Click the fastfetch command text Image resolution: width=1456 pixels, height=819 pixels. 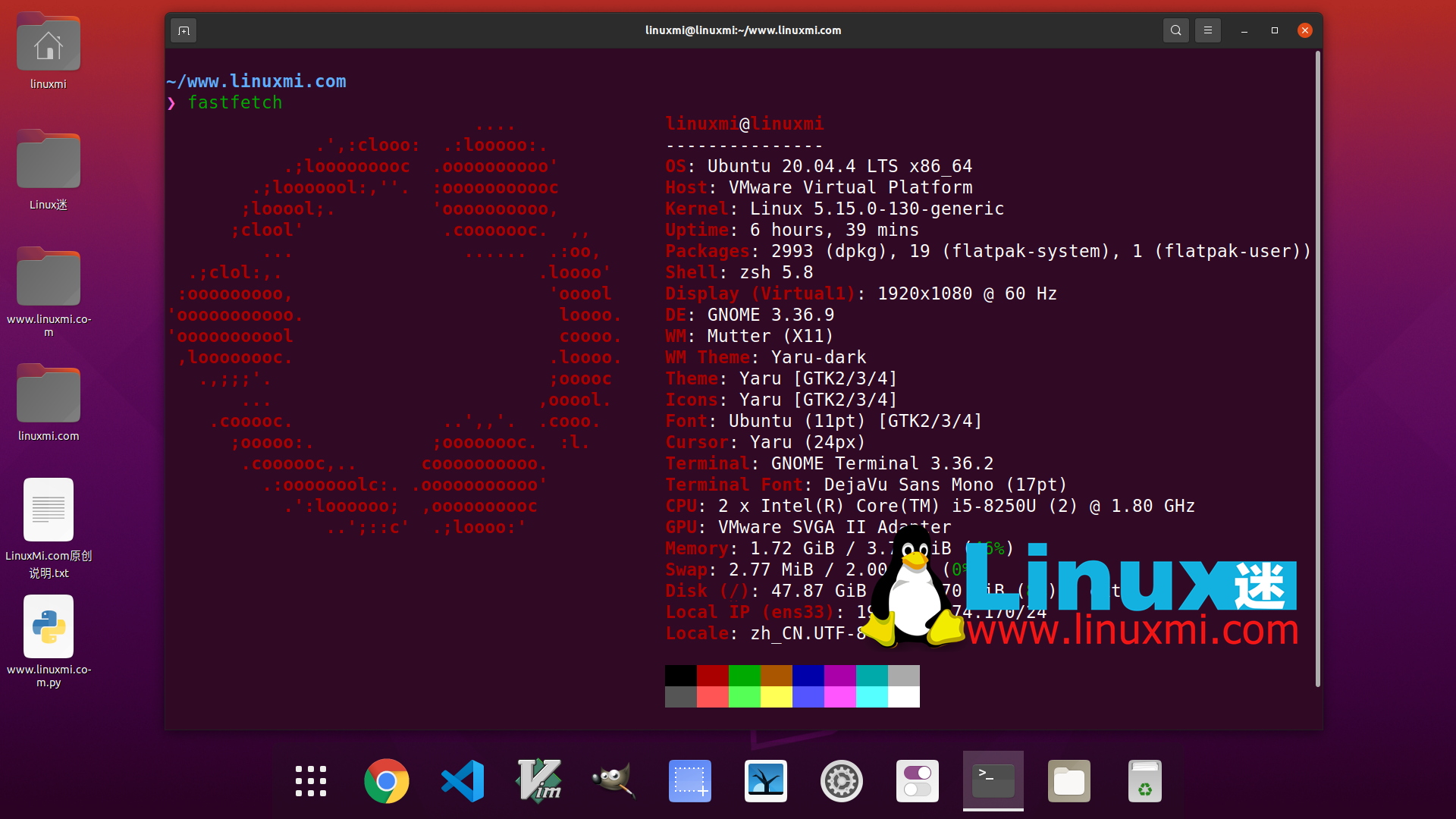(x=235, y=102)
